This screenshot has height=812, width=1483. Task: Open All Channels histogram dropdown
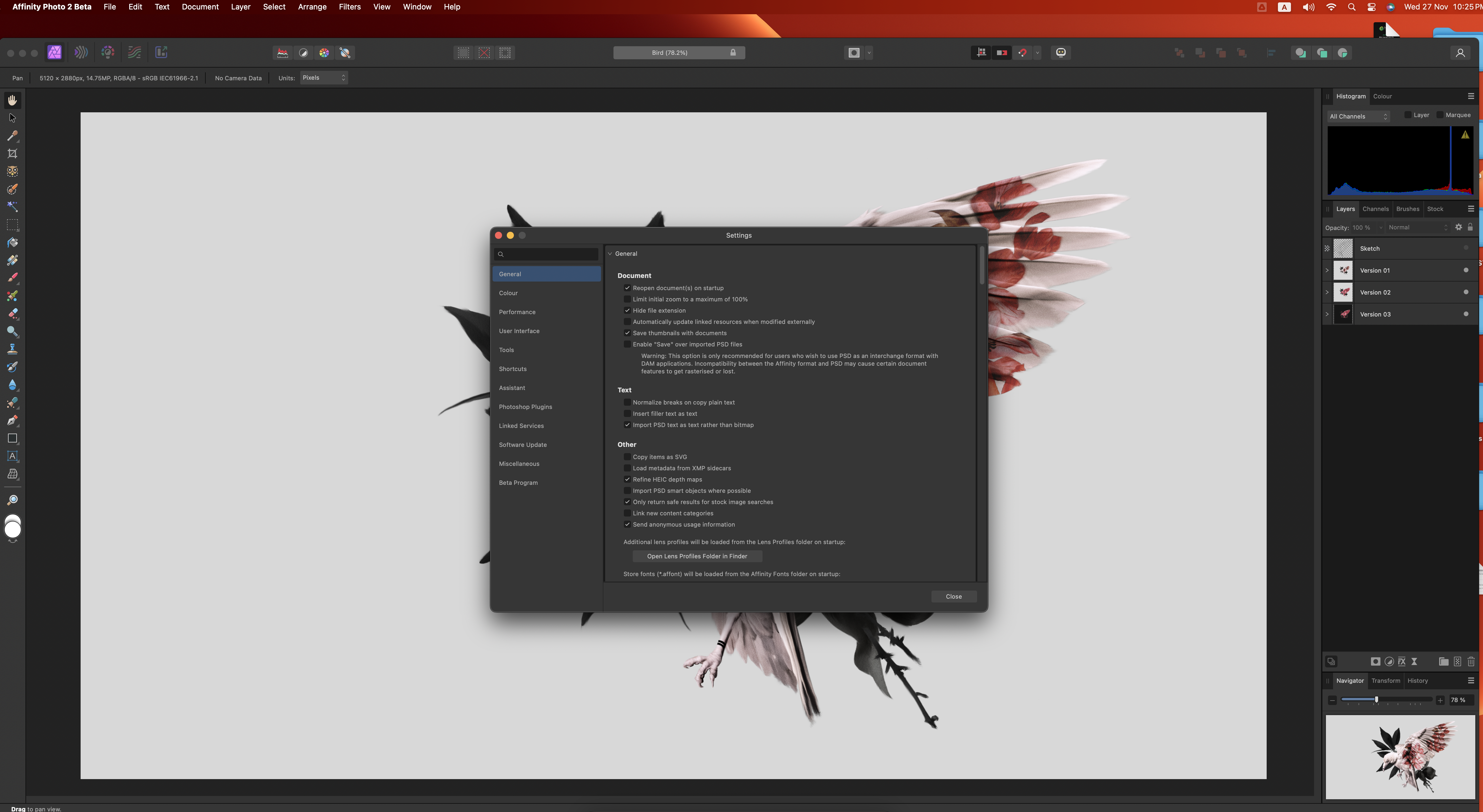(x=1358, y=116)
